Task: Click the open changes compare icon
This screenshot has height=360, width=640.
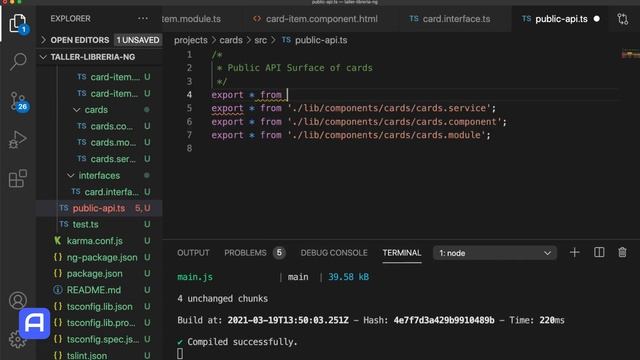Action: tap(622, 19)
